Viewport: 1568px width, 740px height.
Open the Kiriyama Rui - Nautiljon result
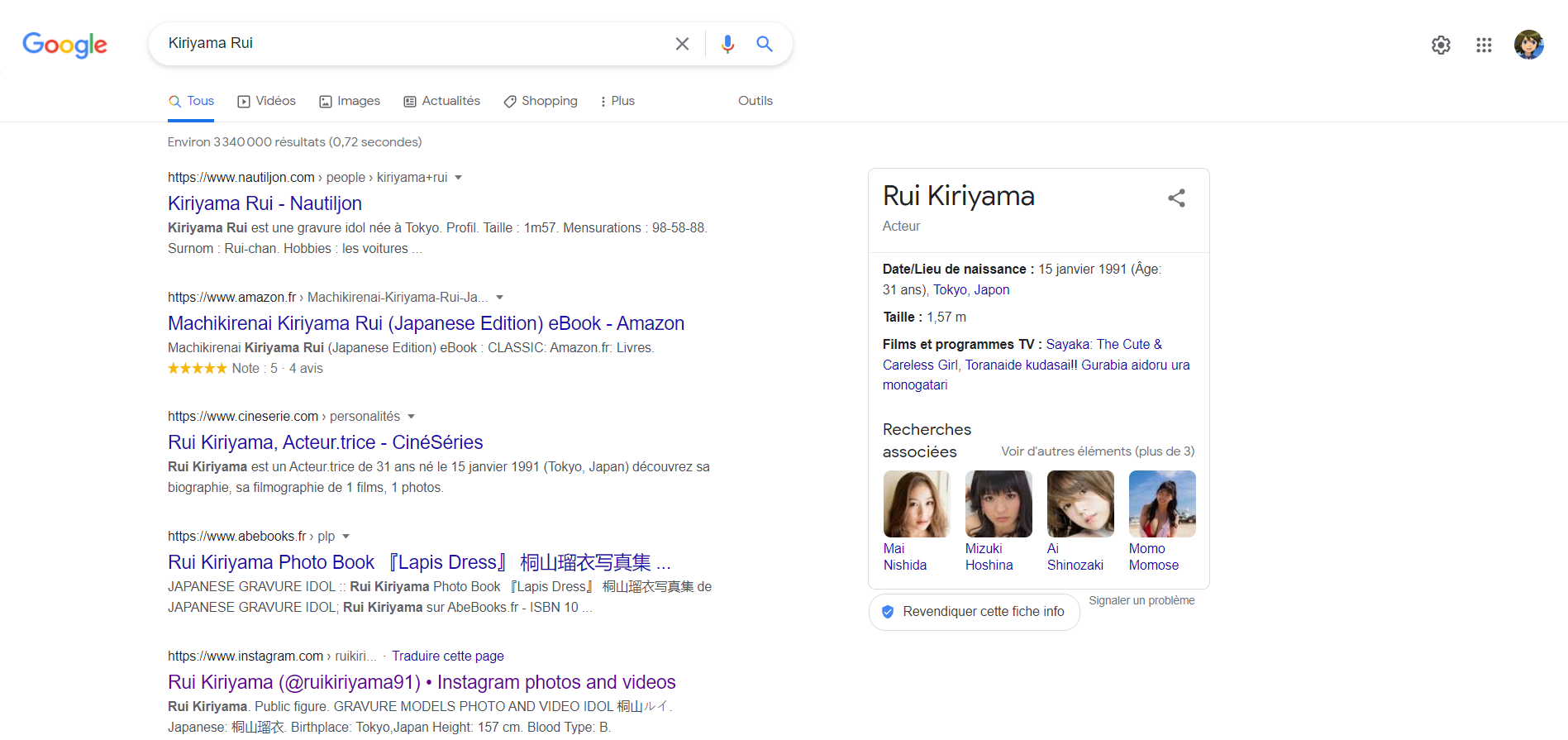click(x=265, y=203)
